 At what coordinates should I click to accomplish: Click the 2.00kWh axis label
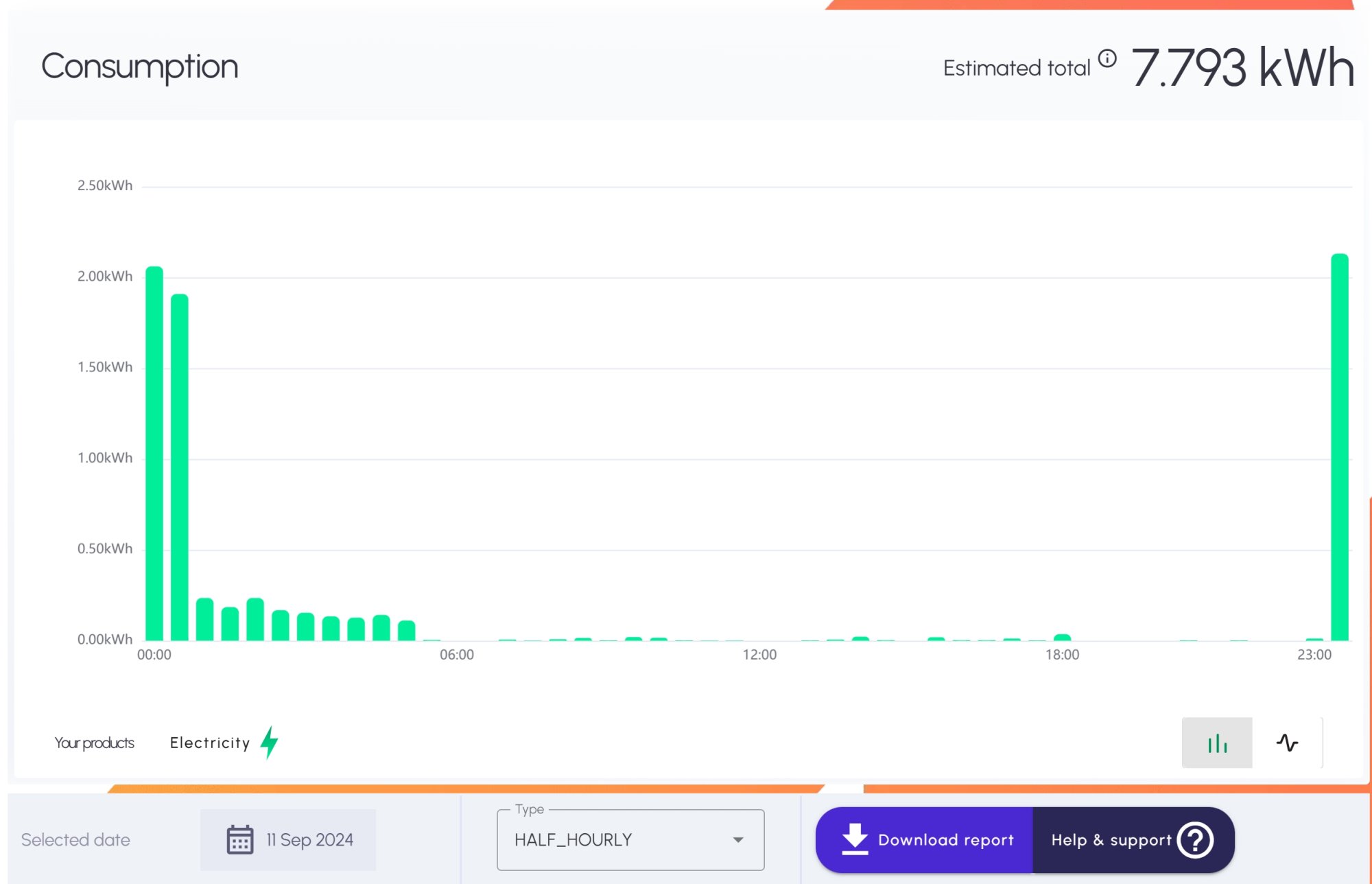point(105,276)
